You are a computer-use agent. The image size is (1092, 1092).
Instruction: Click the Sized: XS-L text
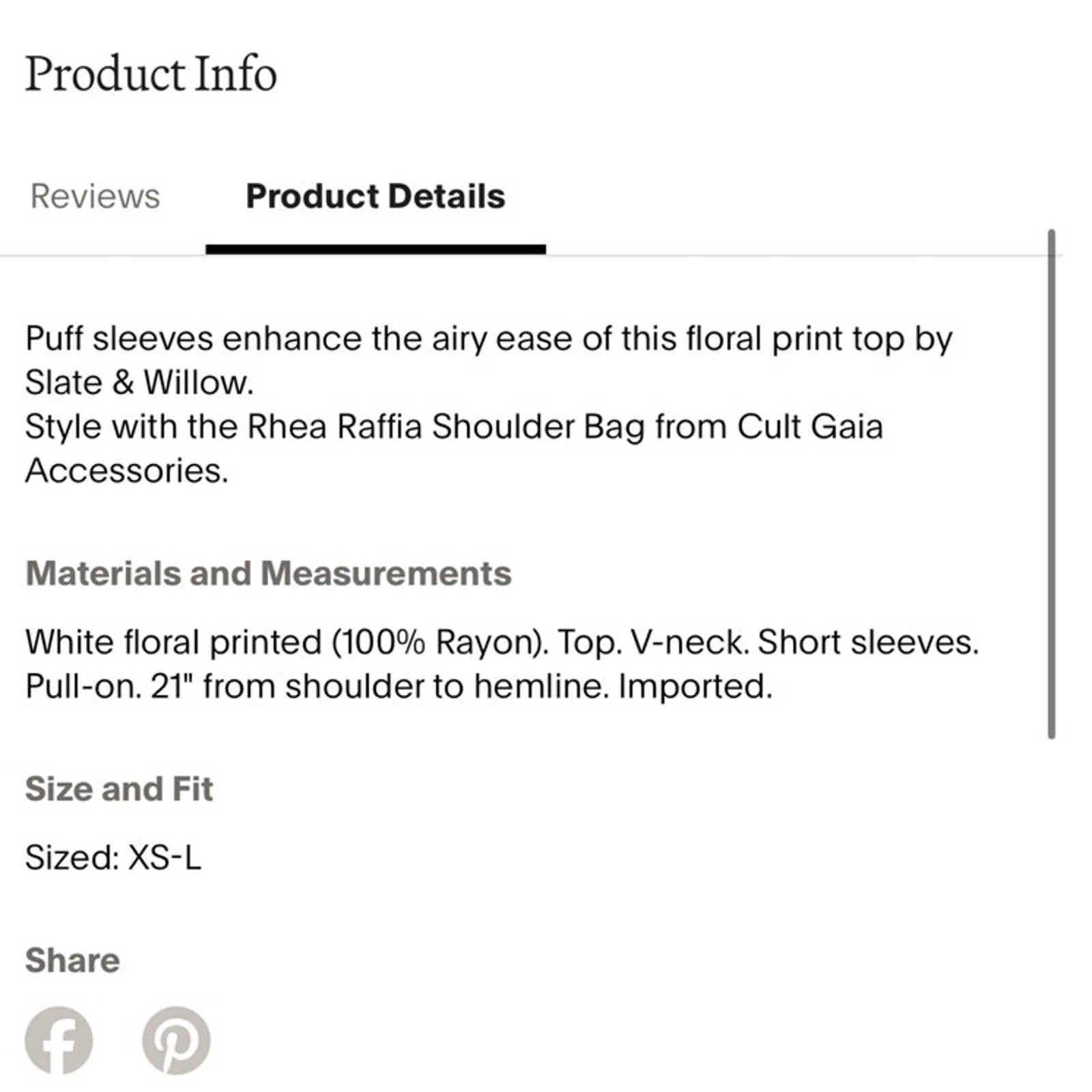[x=113, y=857]
